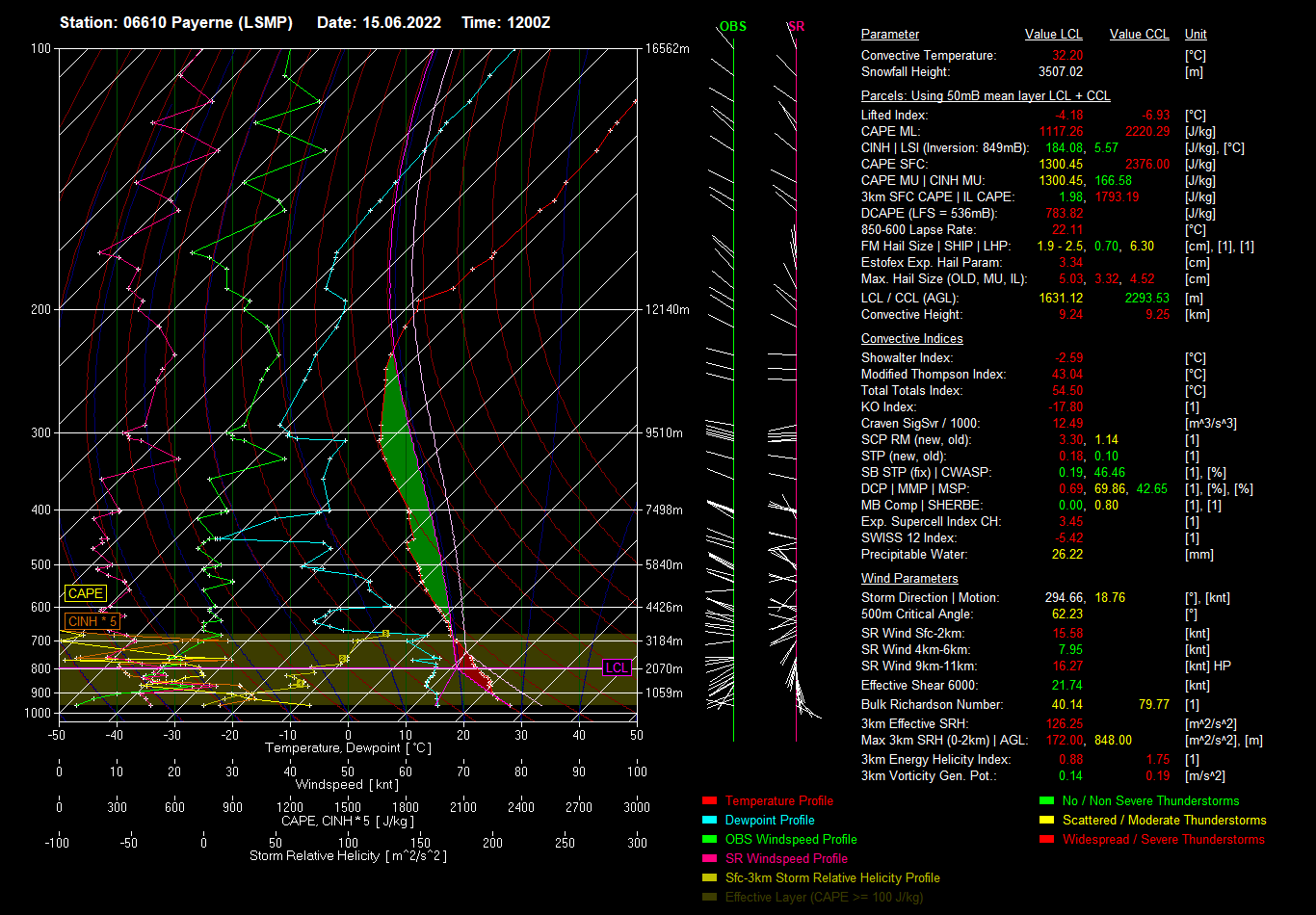This screenshot has width=1316, height=915.
Task: Click the Parcels 50mB mean layer heading
Action: pyautogui.click(x=985, y=96)
